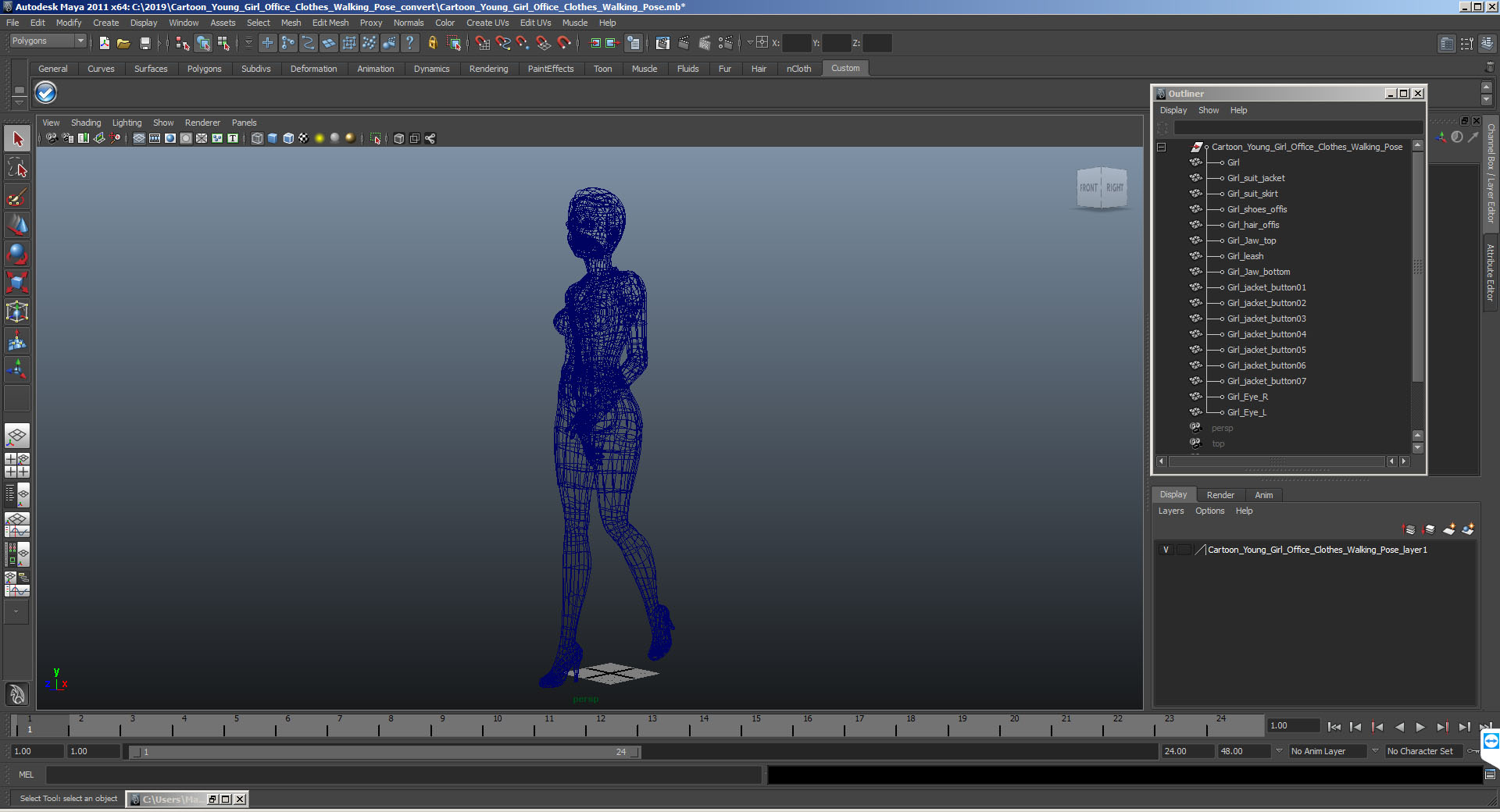This screenshot has width=1500, height=812.
Task: Click the checkmark icon on Custom shelf
Action: coord(46,93)
